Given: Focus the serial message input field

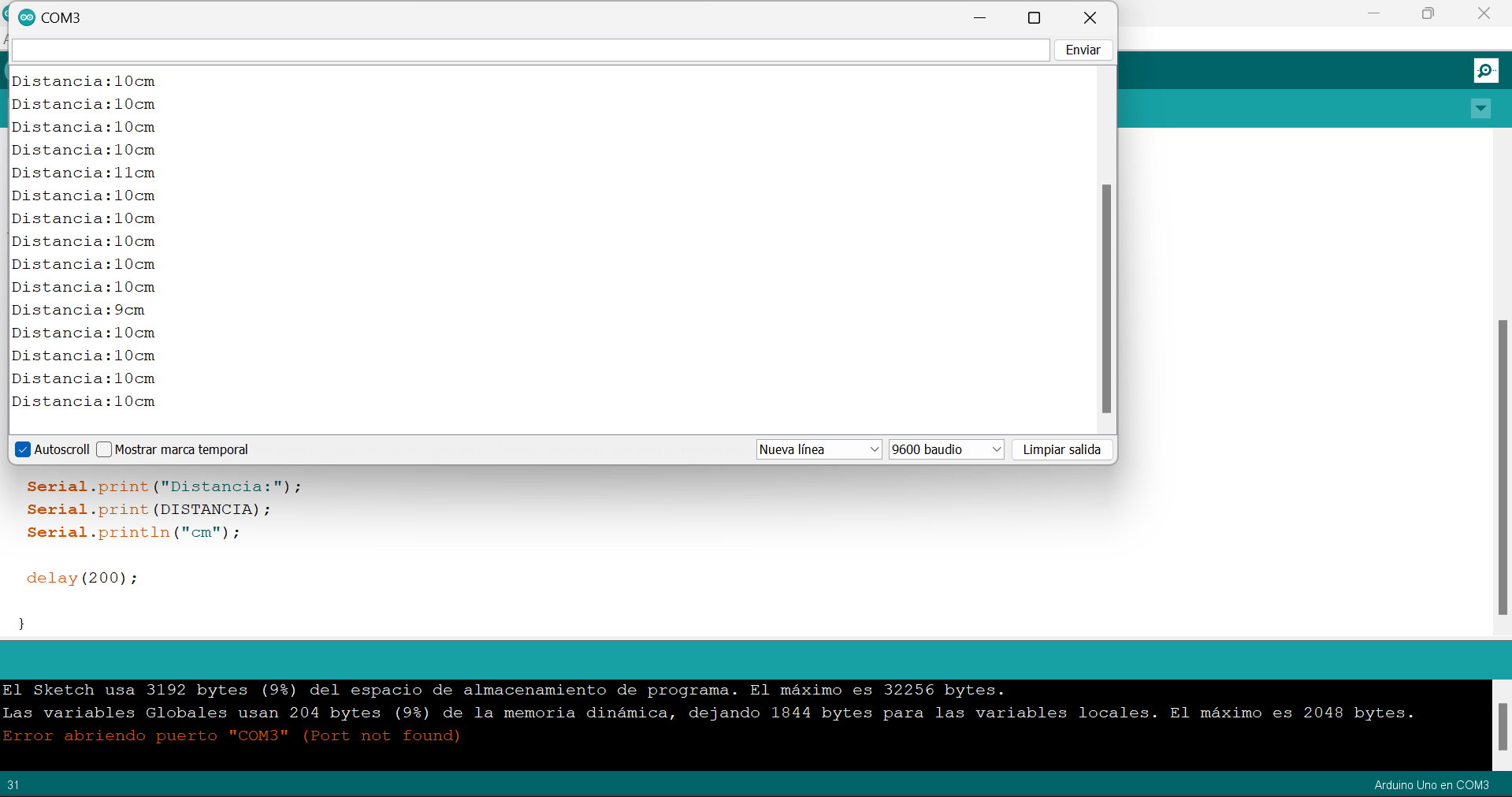Looking at the screenshot, I should point(530,50).
